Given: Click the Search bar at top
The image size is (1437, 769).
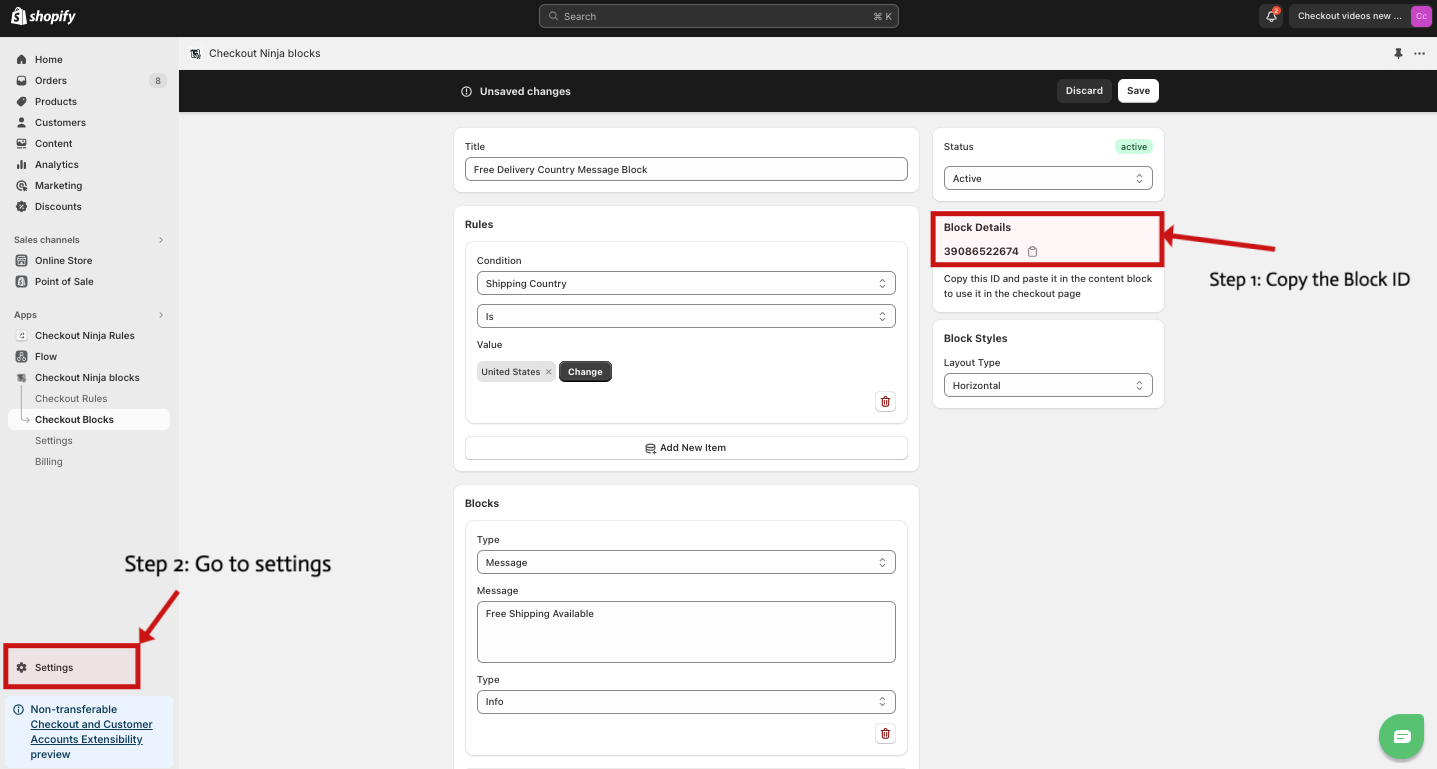Looking at the screenshot, I should click(x=718, y=16).
